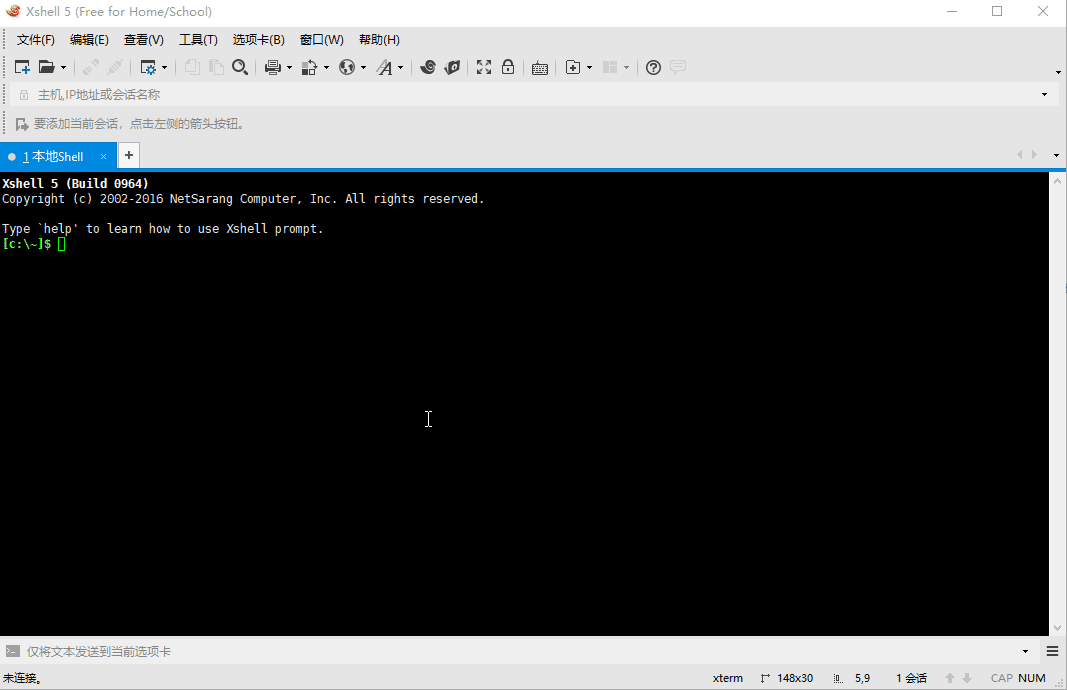Click the grayed-out Disconnect plug icon
The image size is (1067, 690).
(x=115, y=67)
